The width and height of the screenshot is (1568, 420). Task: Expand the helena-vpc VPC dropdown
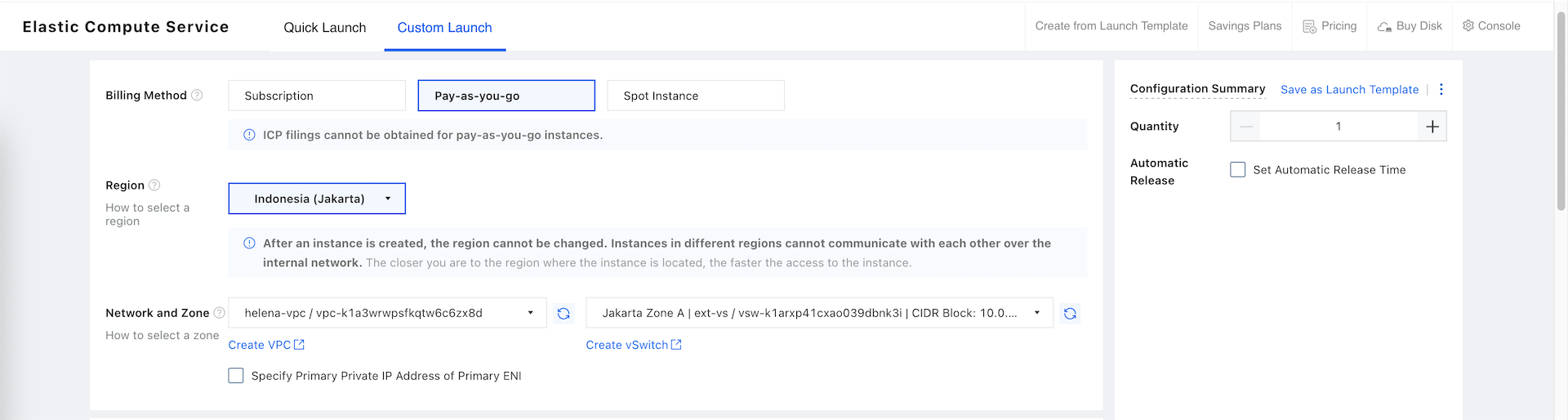pyautogui.click(x=387, y=313)
